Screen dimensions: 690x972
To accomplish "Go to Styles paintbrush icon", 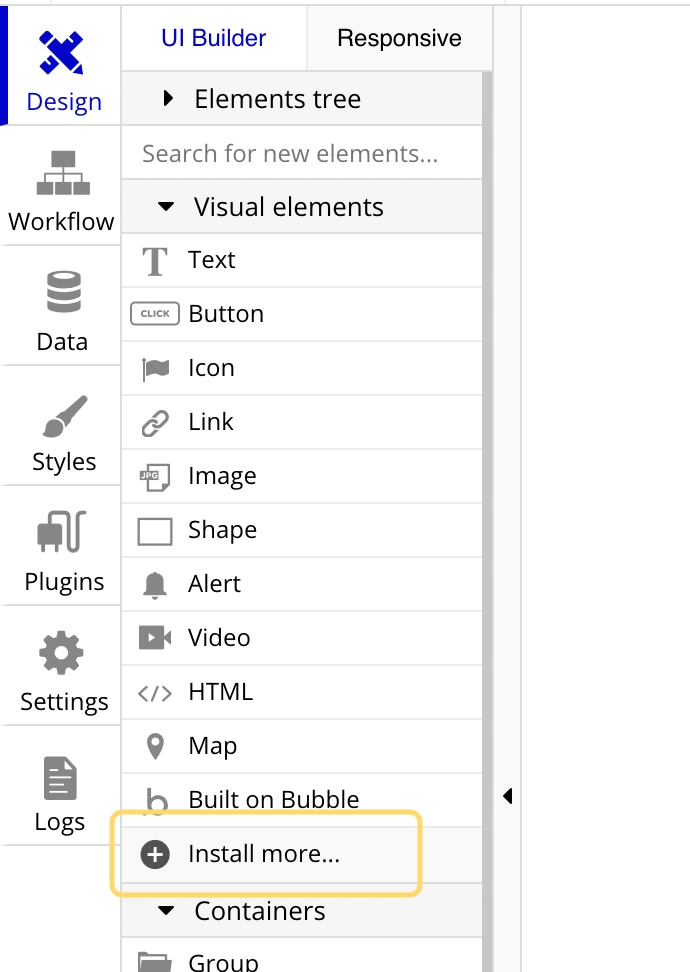I will click(64, 416).
